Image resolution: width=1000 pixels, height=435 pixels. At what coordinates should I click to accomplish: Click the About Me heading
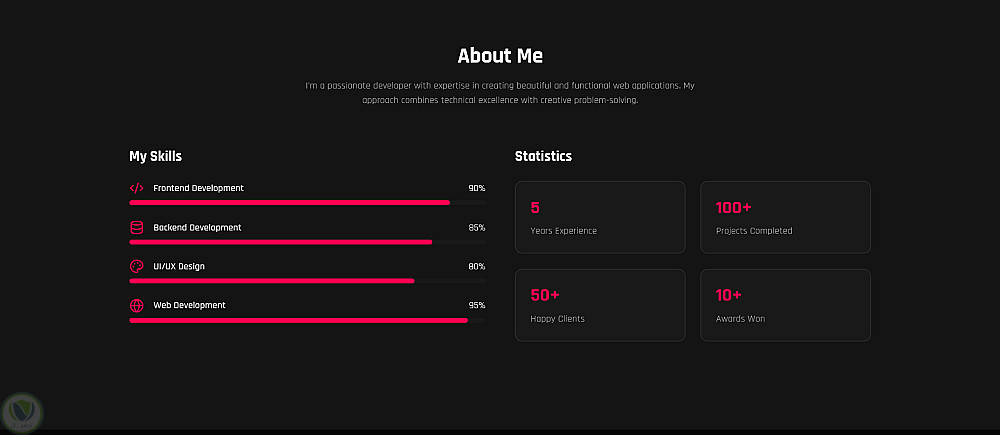coord(500,56)
